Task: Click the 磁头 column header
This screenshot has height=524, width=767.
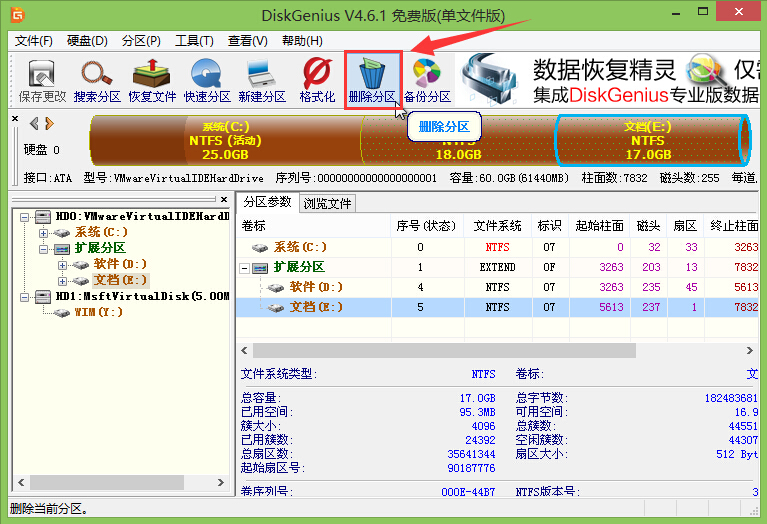Action: (x=649, y=226)
